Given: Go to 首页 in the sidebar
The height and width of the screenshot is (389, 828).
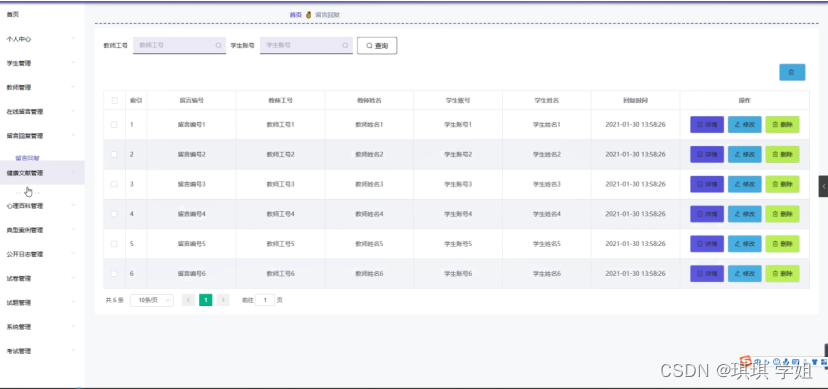Looking at the screenshot, I should pos(13,15).
